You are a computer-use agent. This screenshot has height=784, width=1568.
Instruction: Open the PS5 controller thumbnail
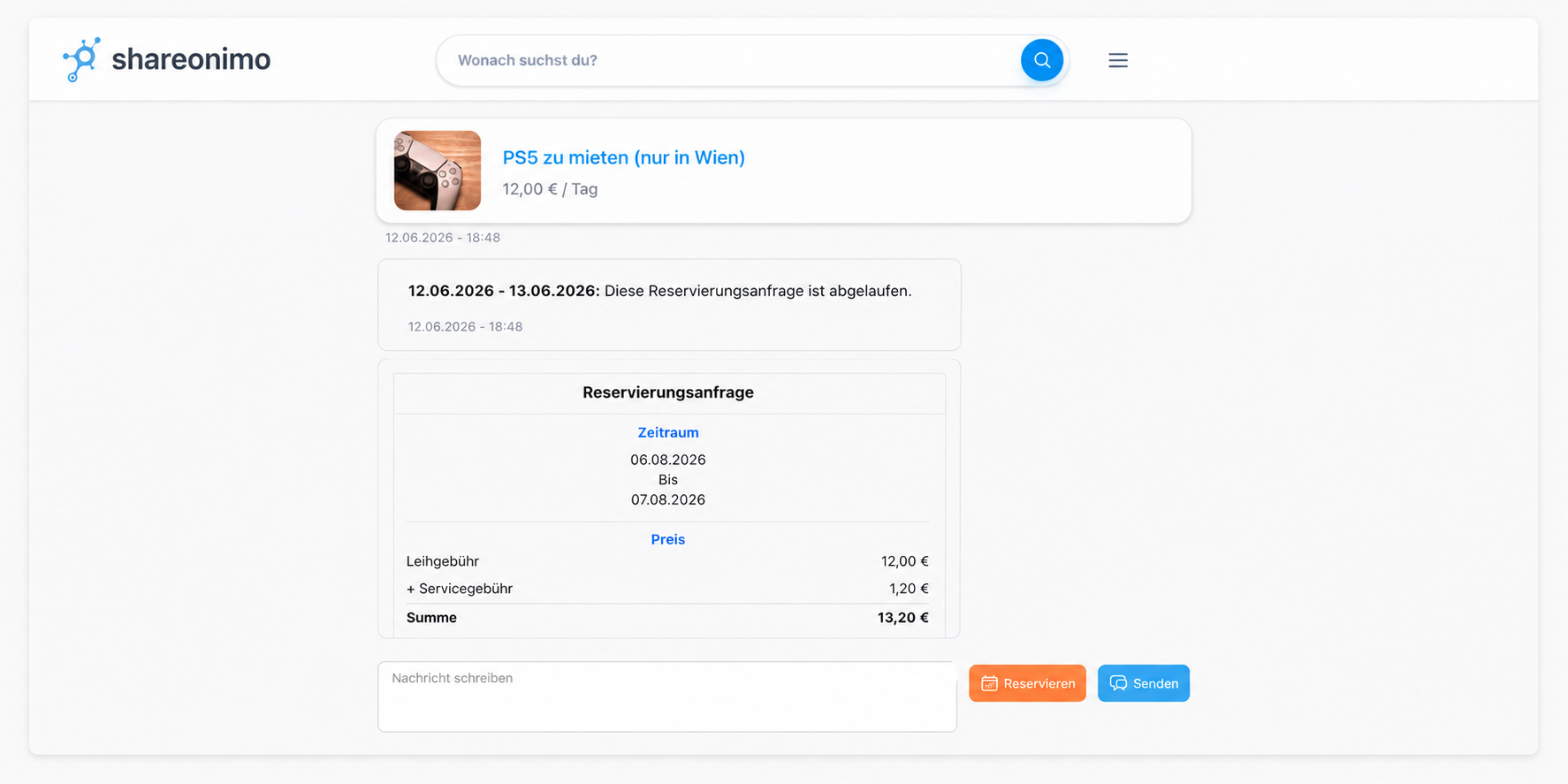[438, 171]
